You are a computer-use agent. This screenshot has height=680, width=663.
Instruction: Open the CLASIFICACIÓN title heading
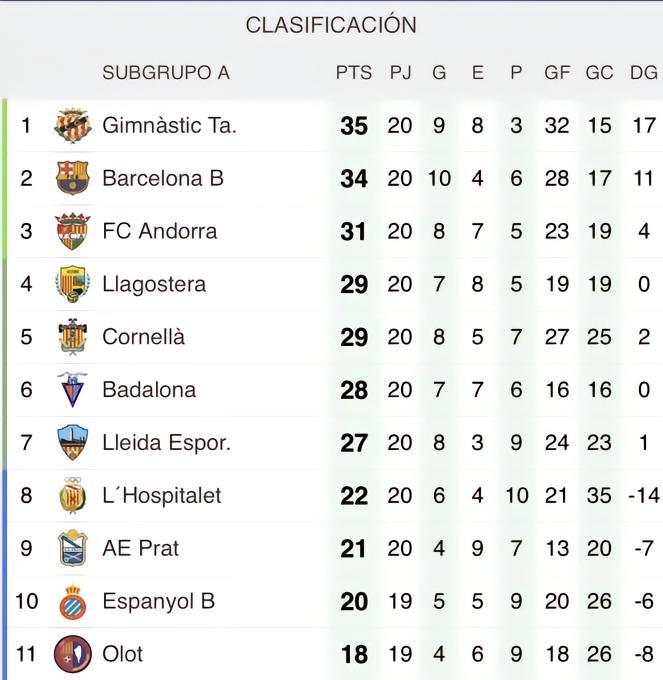coord(331,25)
